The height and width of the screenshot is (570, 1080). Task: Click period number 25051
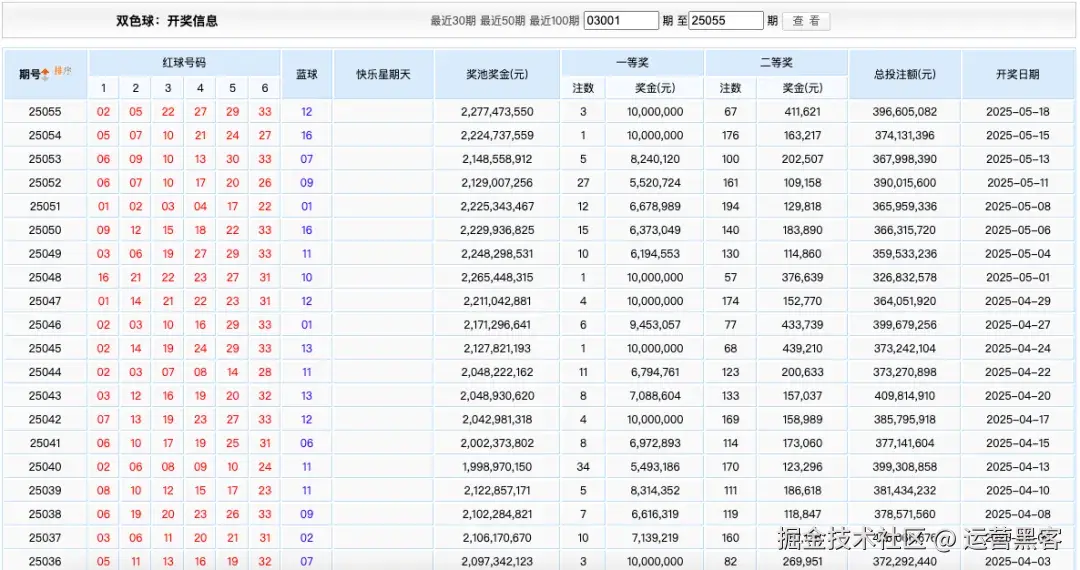coord(45,207)
